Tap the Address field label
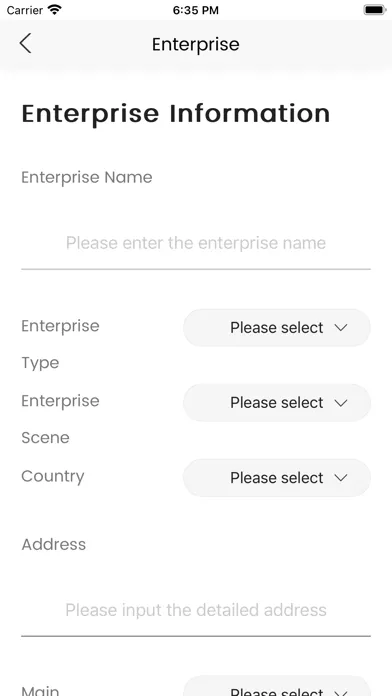Screen dimensions: 392x696 [54, 544]
